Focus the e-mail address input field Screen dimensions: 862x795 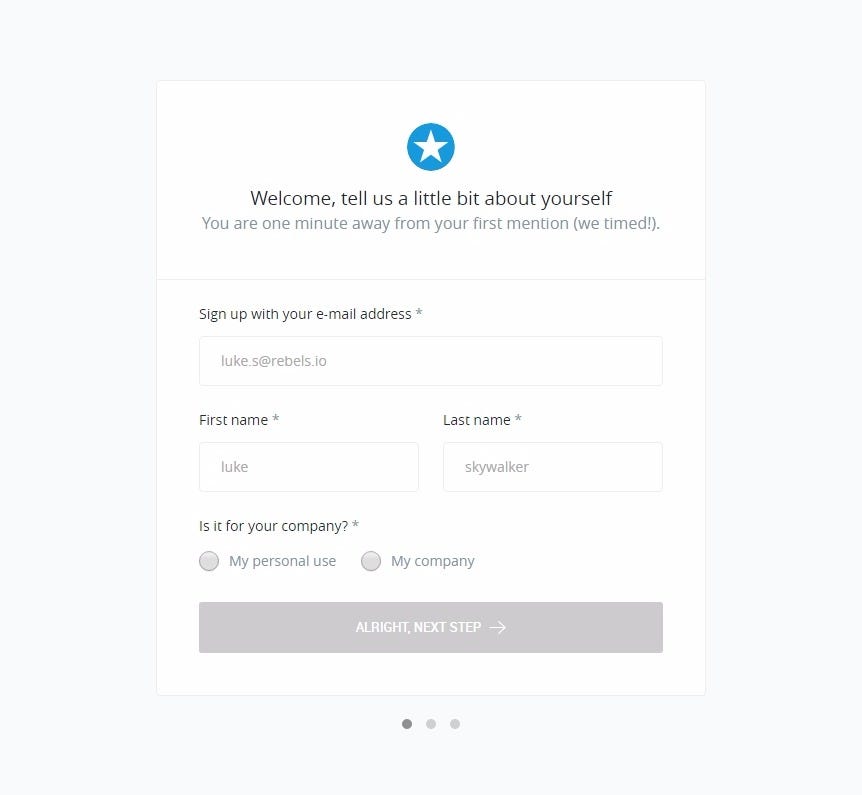[x=430, y=361]
